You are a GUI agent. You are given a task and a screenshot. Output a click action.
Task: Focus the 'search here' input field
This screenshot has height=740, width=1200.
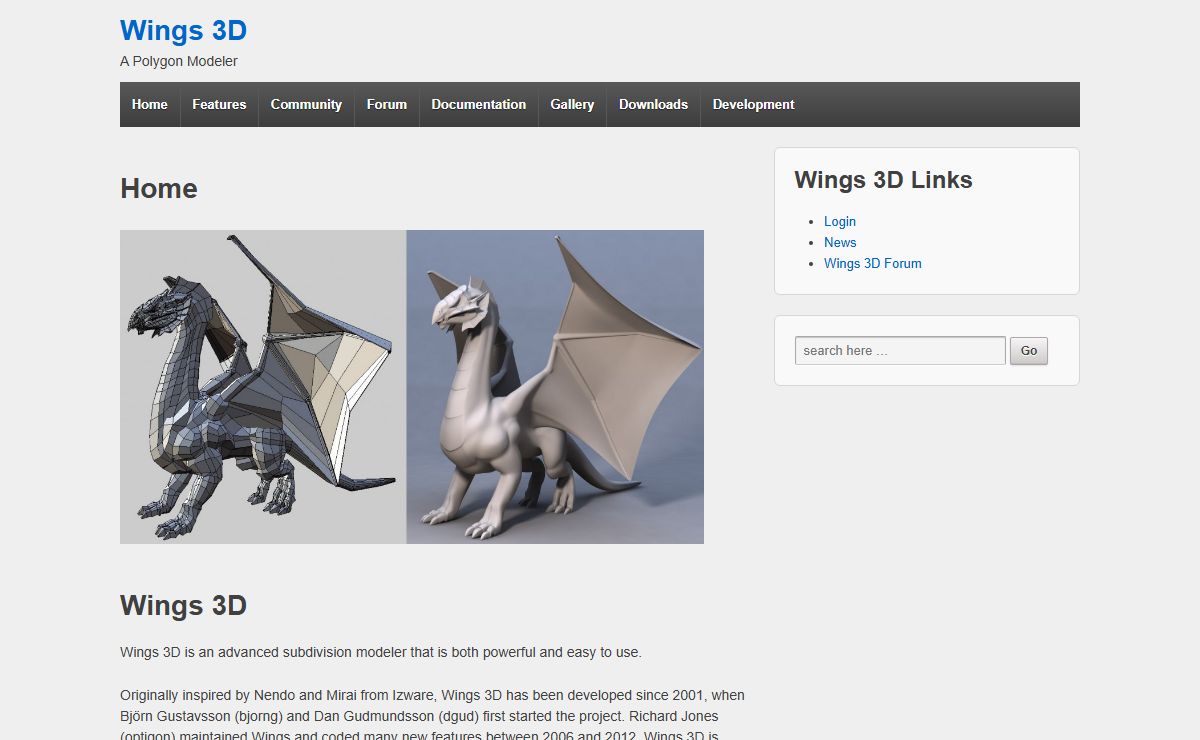pos(900,350)
